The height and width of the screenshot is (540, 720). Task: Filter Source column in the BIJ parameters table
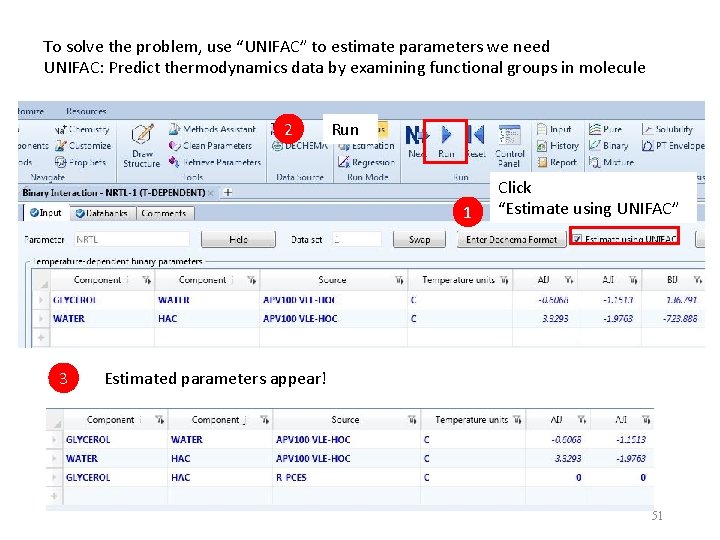point(399,280)
